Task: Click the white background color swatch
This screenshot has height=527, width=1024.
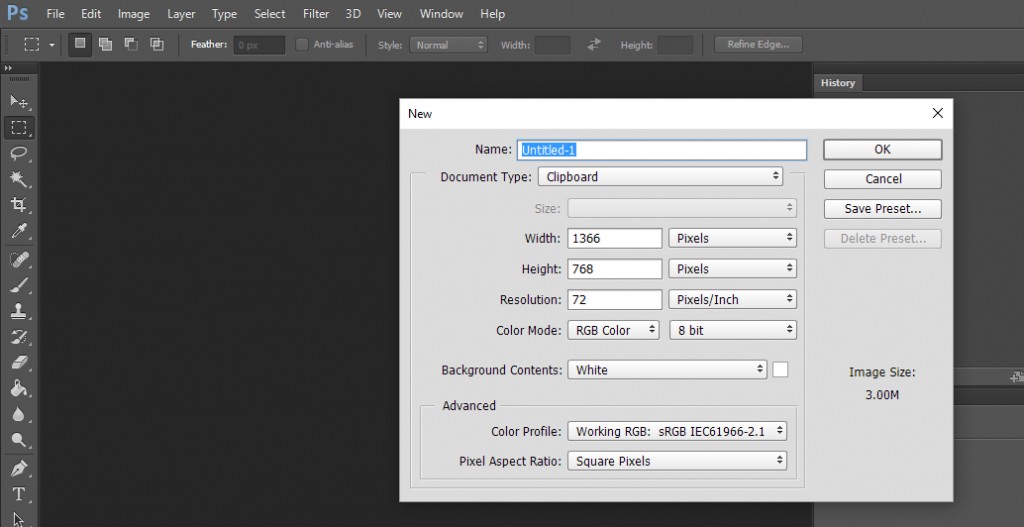Action: click(780, 370)
